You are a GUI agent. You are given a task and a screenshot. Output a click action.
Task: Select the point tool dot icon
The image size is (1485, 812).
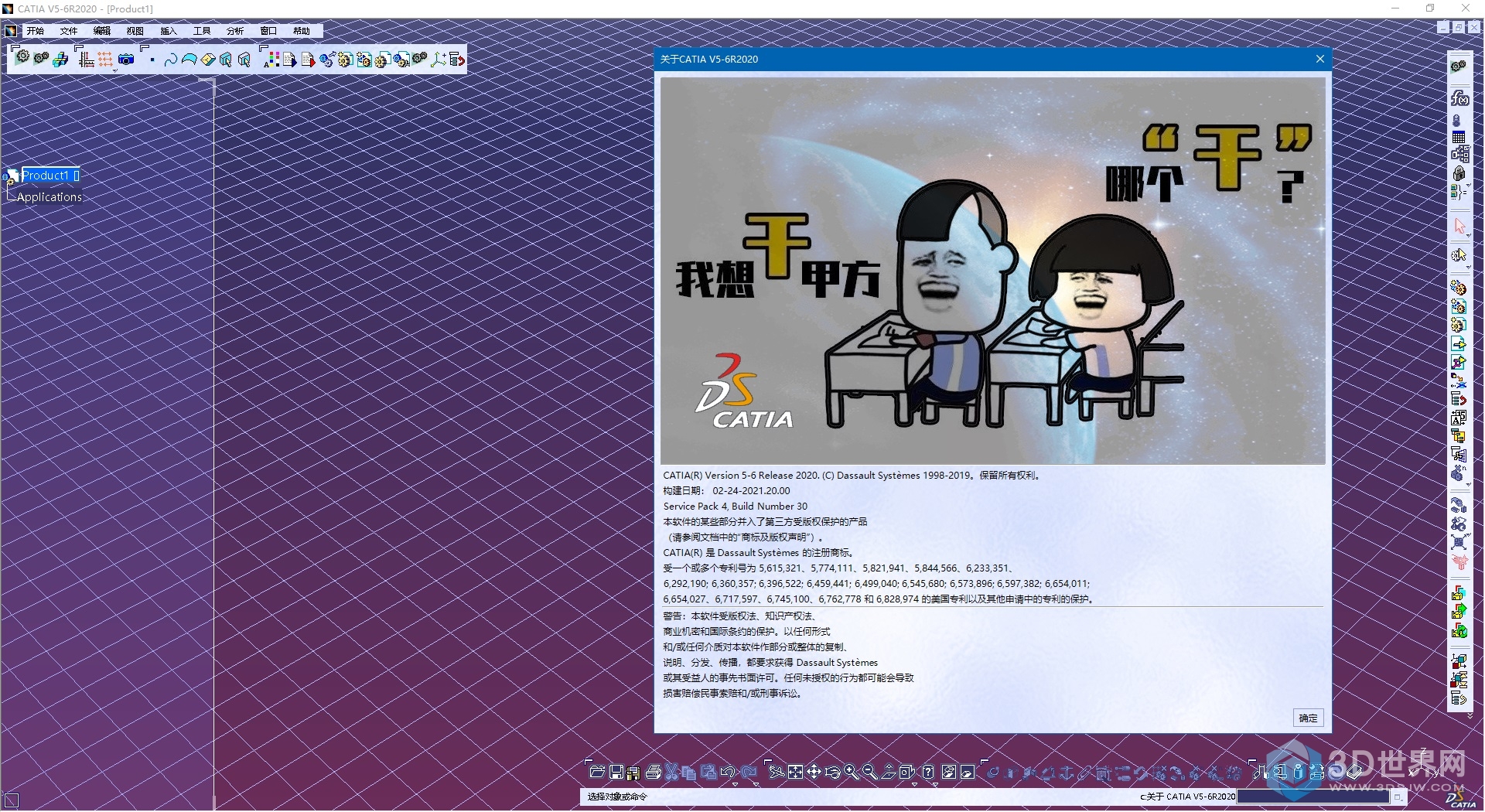[x=152, y=60]
